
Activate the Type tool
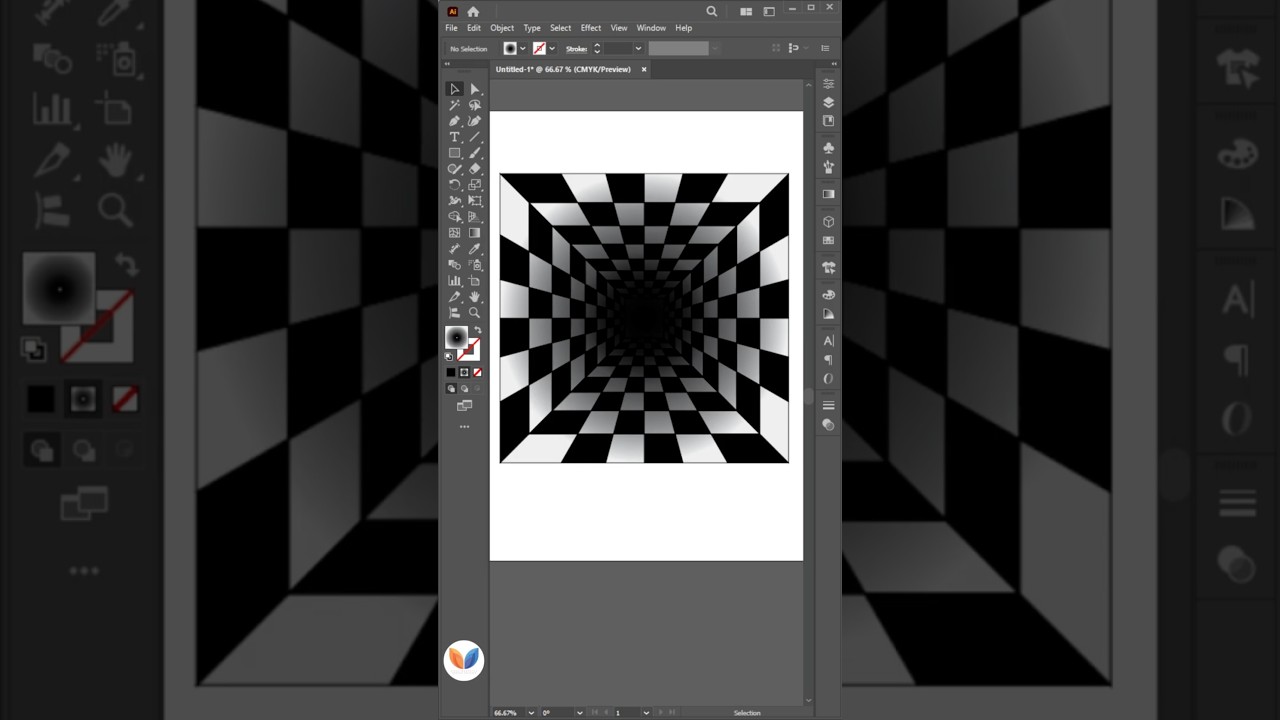tap(454, 137)
